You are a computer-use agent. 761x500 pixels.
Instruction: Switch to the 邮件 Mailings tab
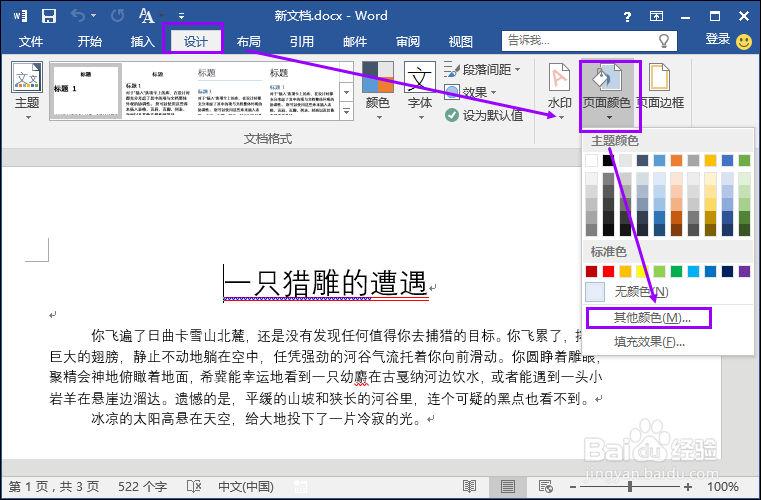tap(355, 42)
